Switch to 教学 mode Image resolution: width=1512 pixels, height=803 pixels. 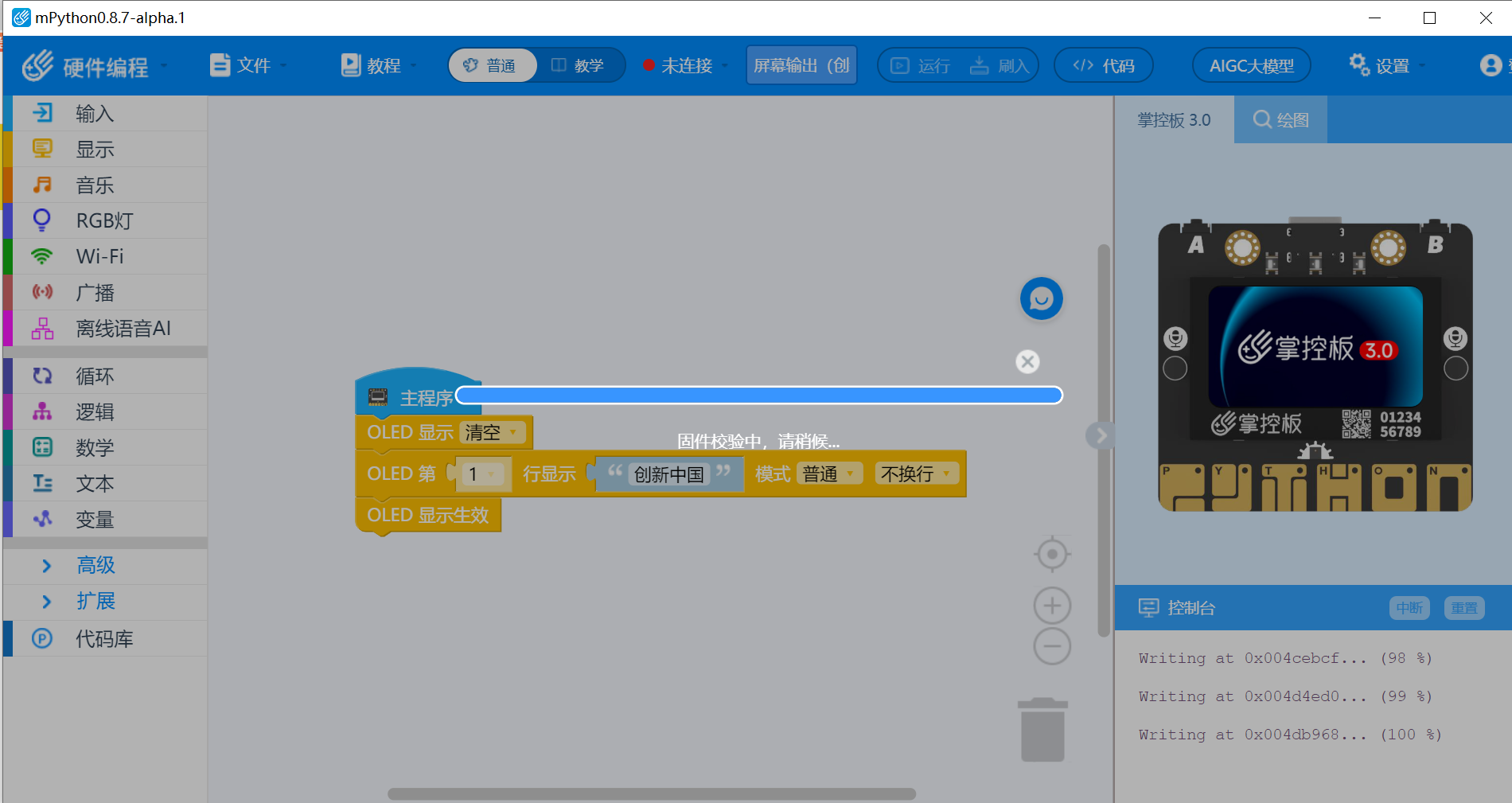(579, 65)
